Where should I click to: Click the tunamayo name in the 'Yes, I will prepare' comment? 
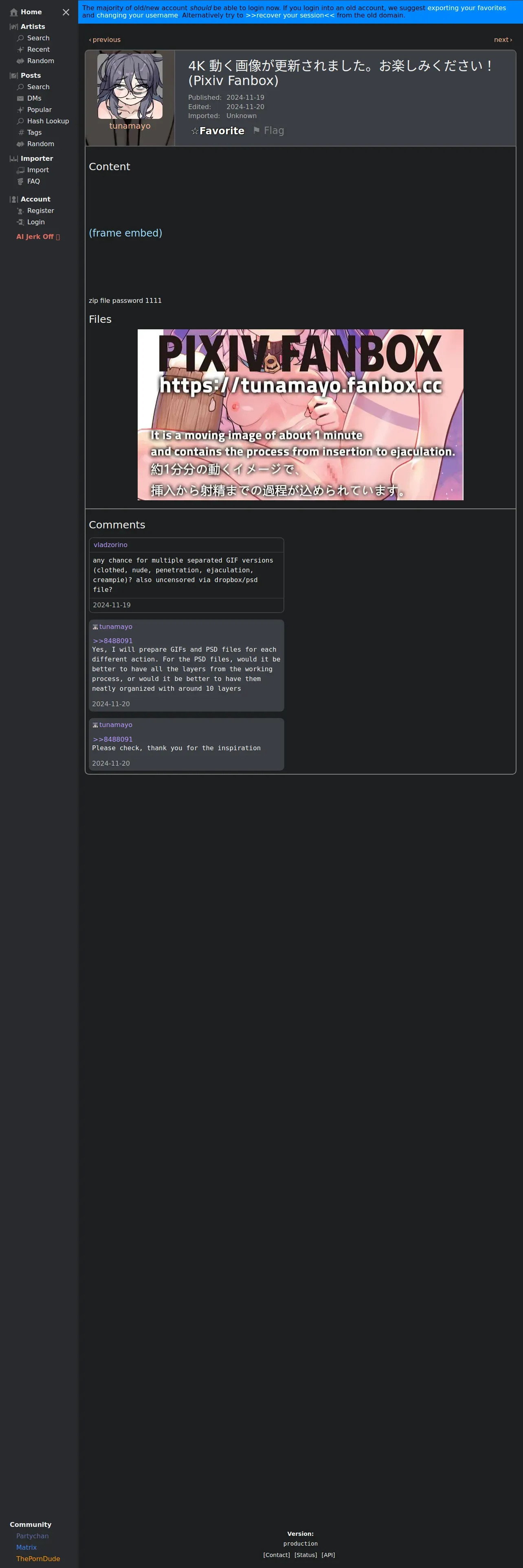116,627
